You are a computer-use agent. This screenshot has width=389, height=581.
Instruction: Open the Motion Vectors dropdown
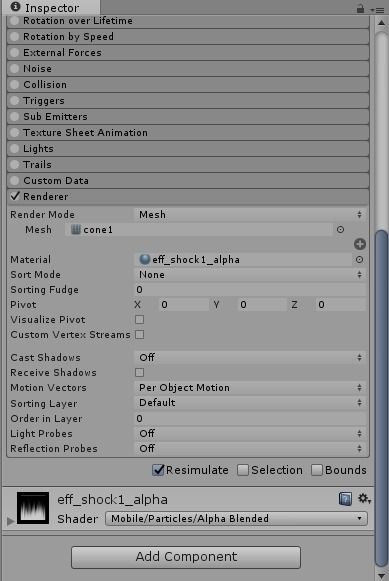(x=250, y=388)
